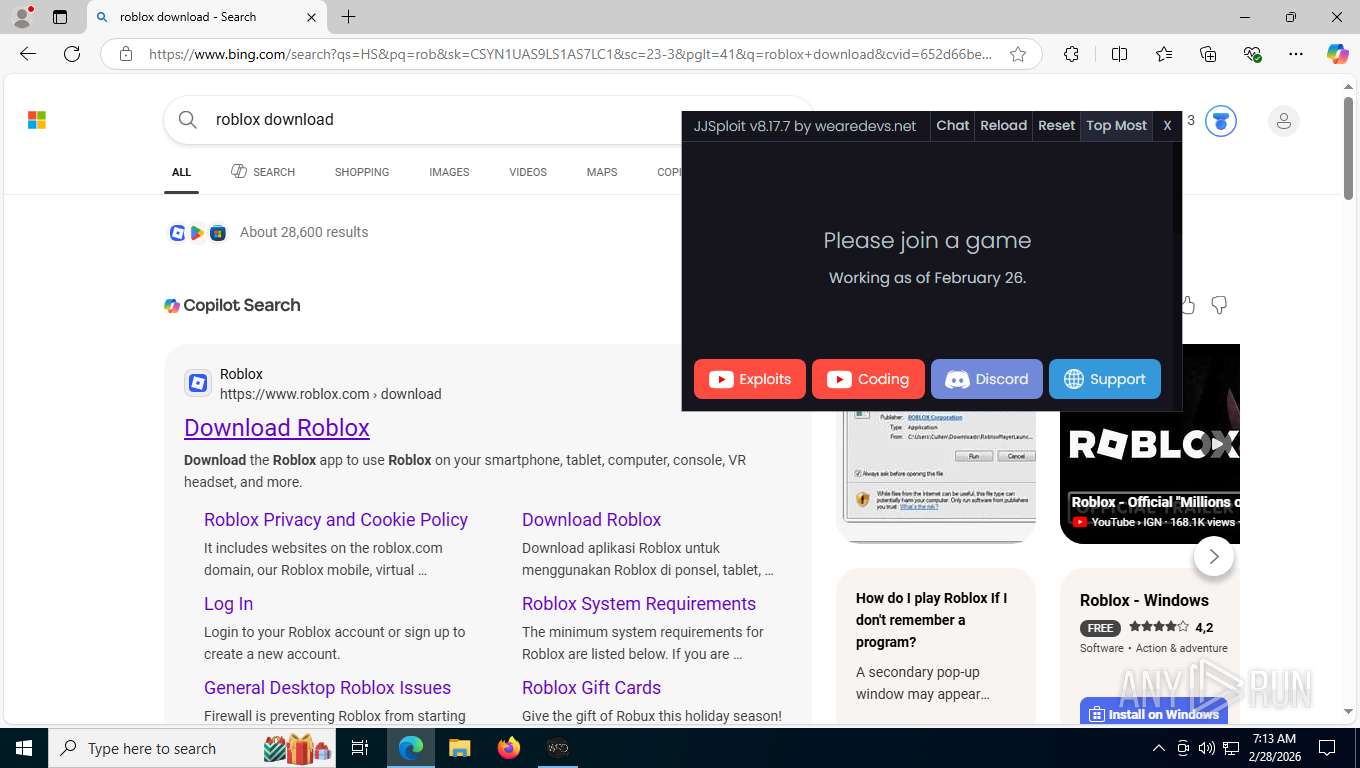Open a new tab with the plus button

(x=348, y=17)
